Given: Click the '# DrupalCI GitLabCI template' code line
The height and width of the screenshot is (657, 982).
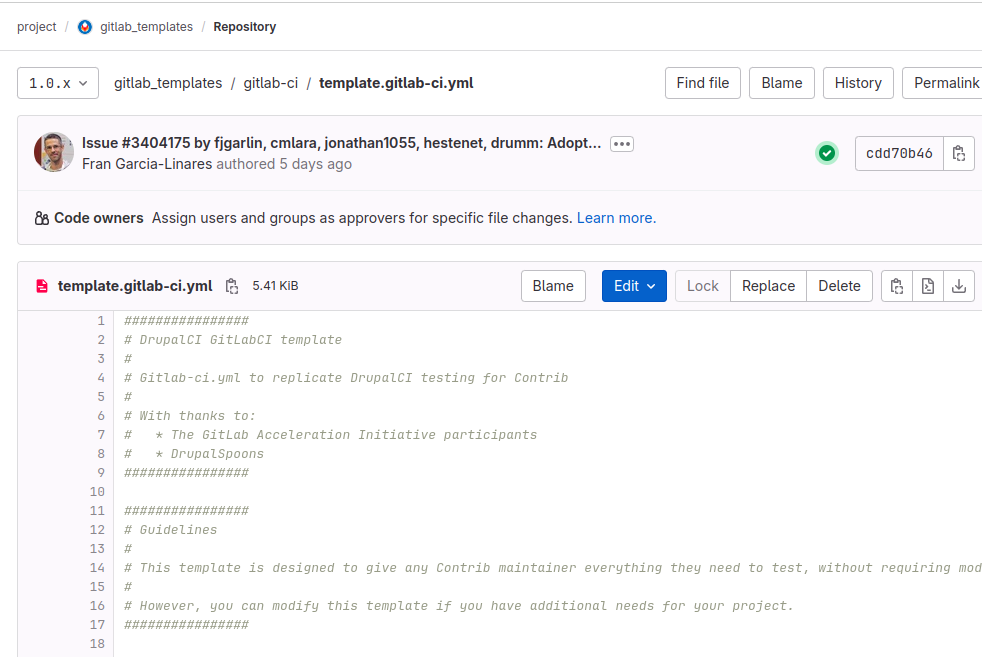Looking at the screenshot, I should pos(233,340).
